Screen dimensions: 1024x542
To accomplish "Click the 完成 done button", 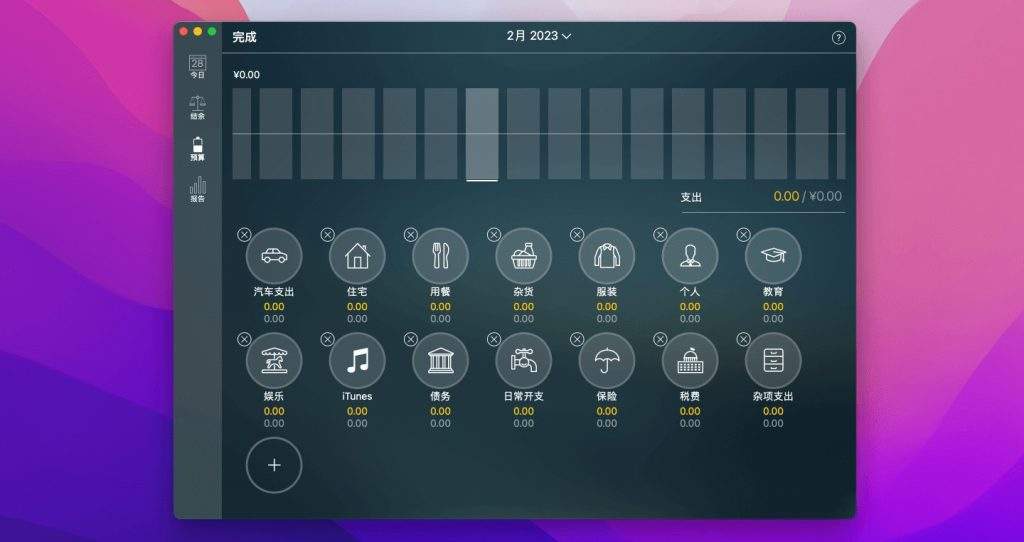I will 244,37.
